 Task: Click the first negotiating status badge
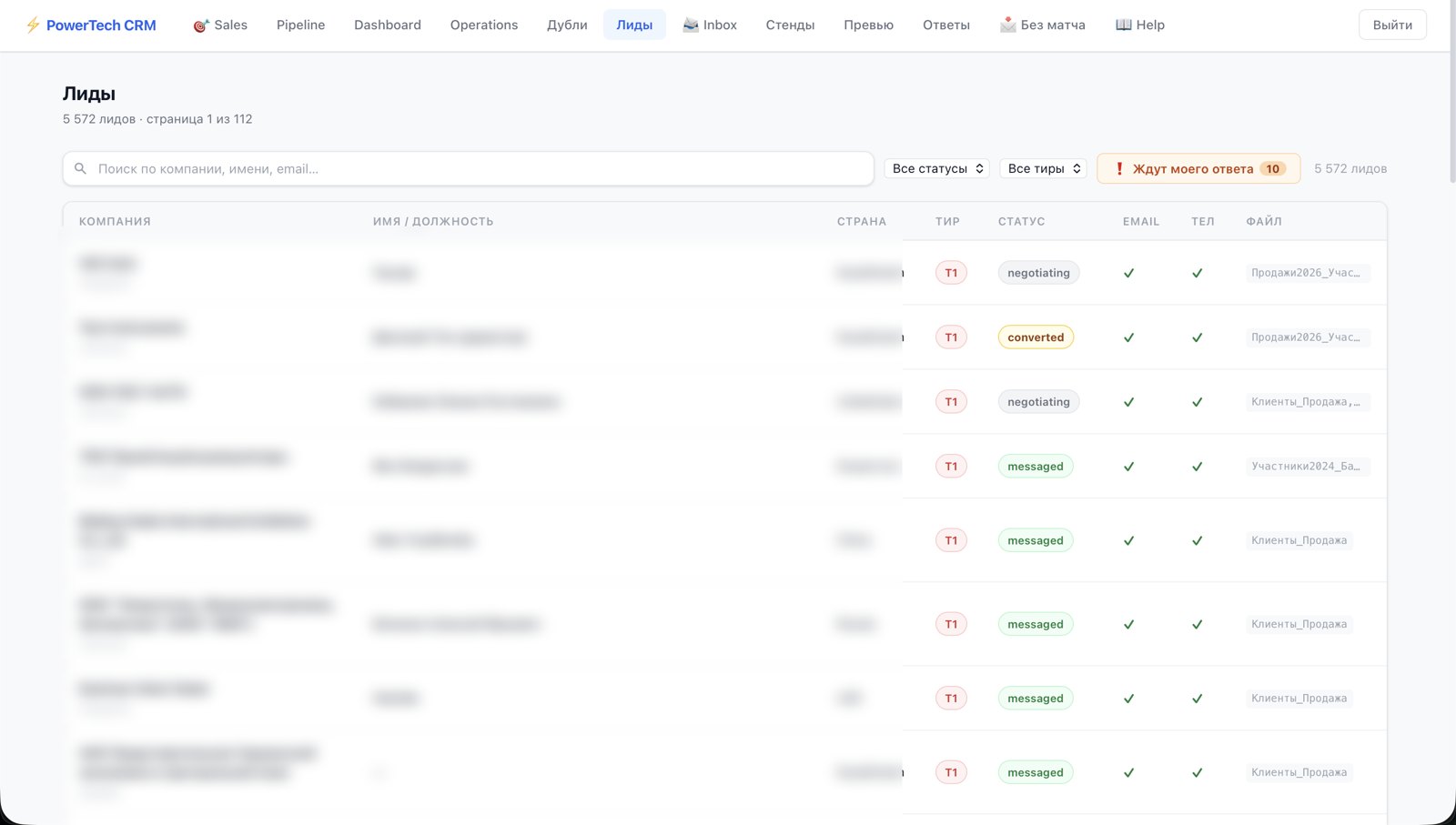click(1038, 273)
